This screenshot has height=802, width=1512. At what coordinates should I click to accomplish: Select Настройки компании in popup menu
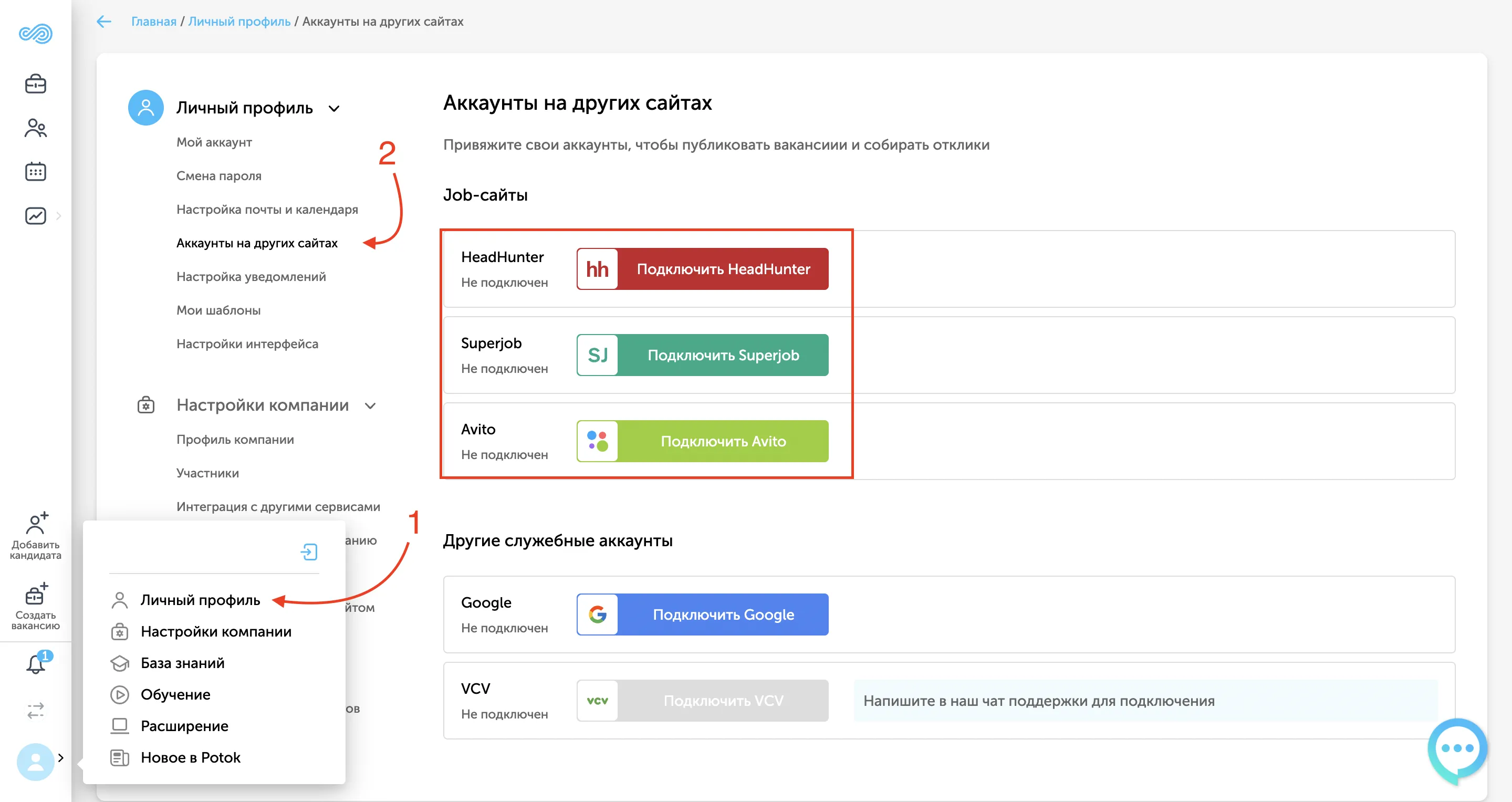tap(216, 632)
